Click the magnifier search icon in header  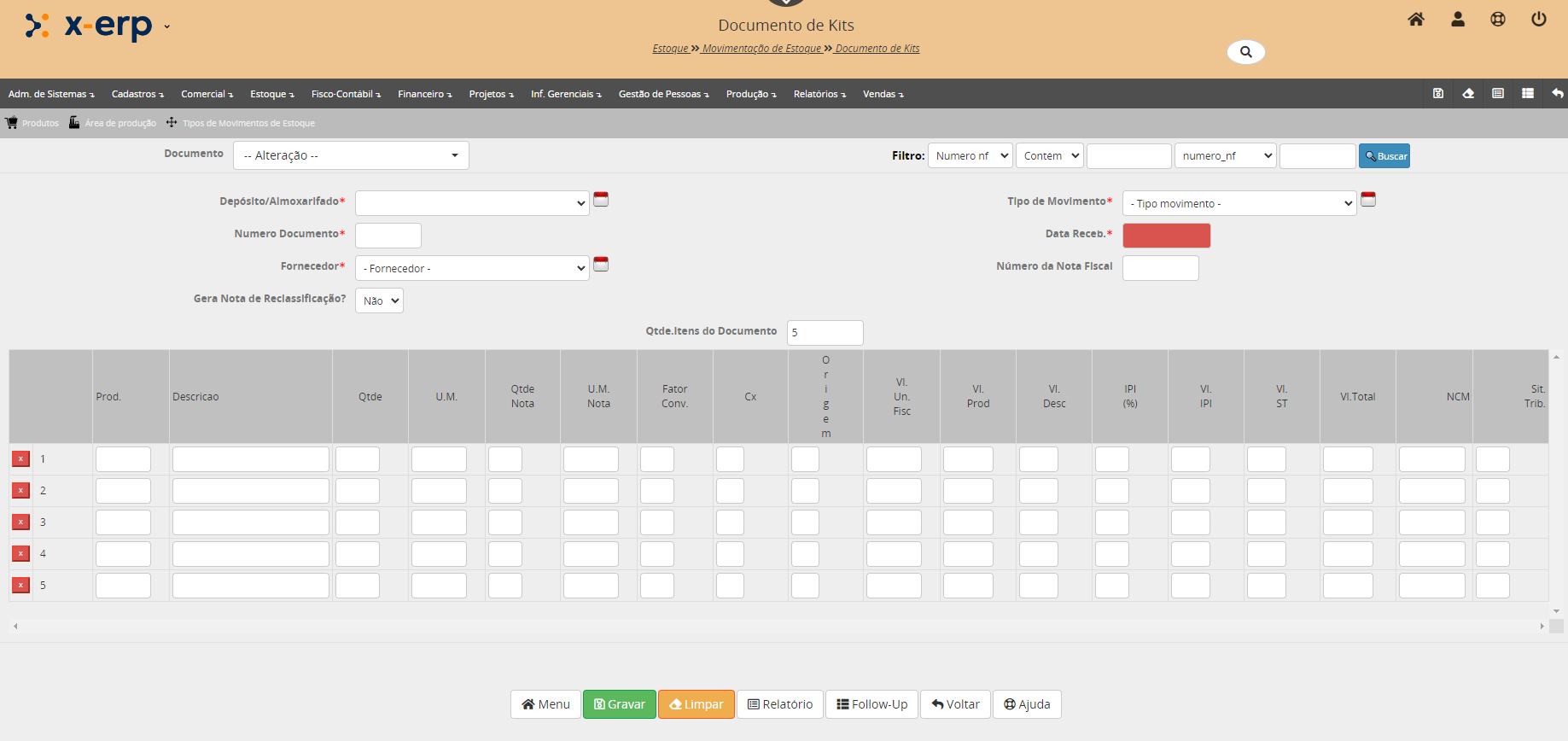[1246, 52]
